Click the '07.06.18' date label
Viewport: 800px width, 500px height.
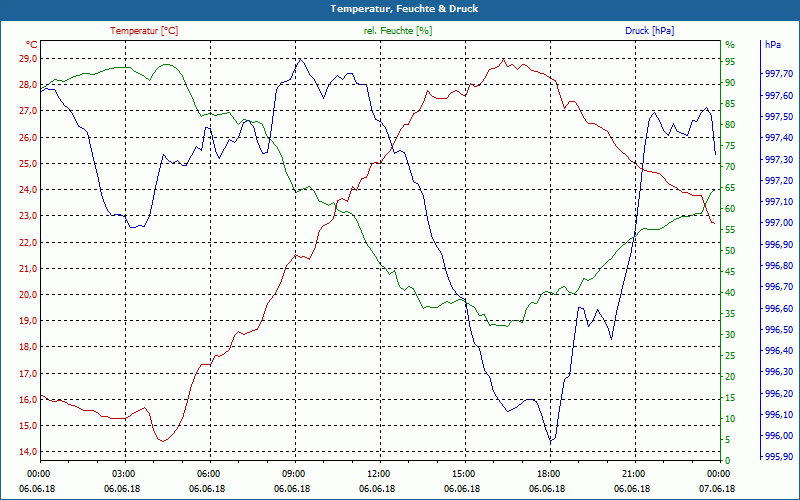point(717,488)
